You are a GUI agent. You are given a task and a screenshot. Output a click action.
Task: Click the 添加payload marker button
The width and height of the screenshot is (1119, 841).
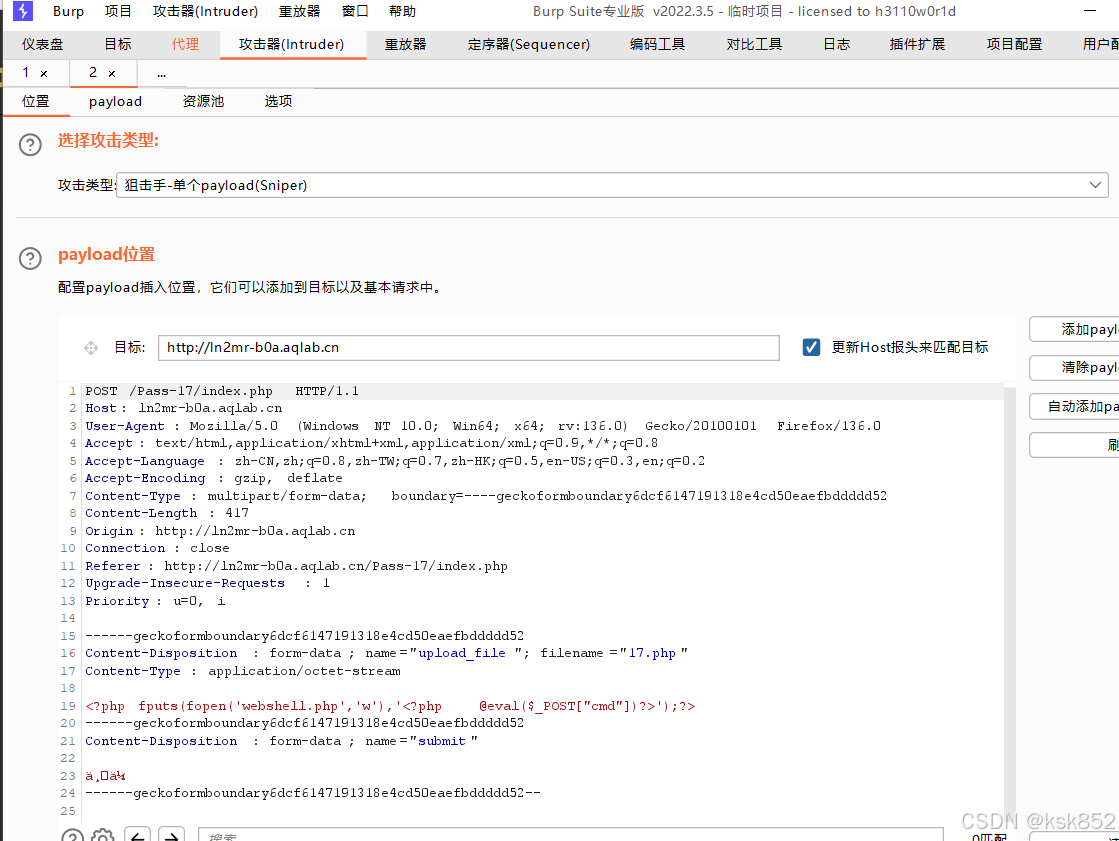click(x=1074, y=329)
